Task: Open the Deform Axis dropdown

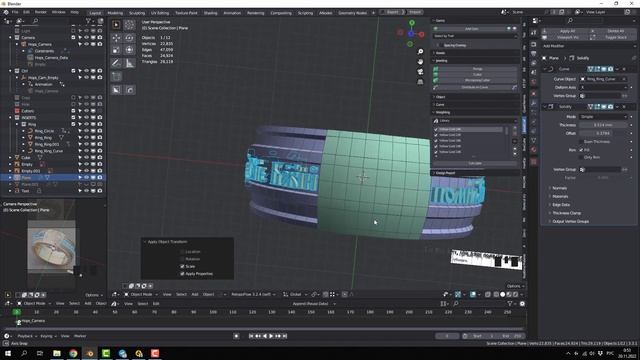Action: 603,87
